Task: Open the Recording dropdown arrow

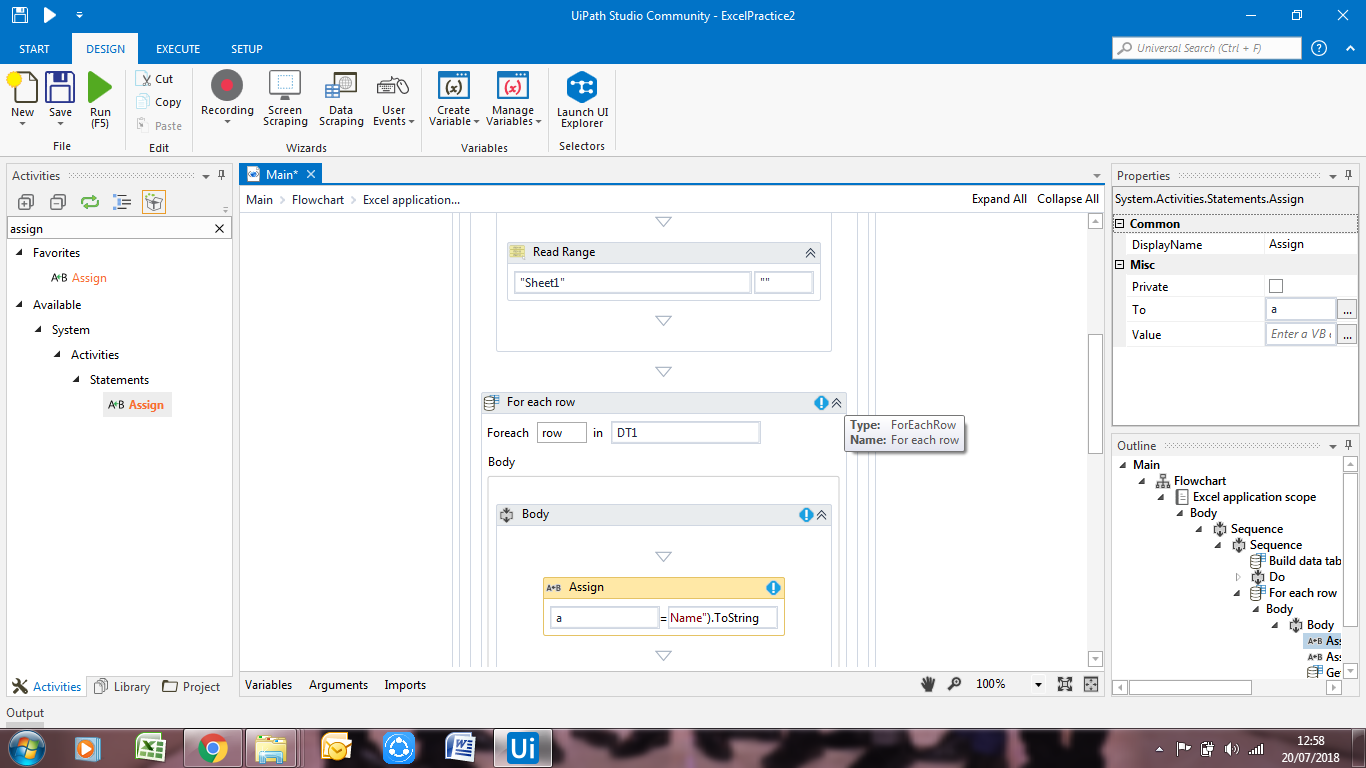Action: [x=227, y=123]
